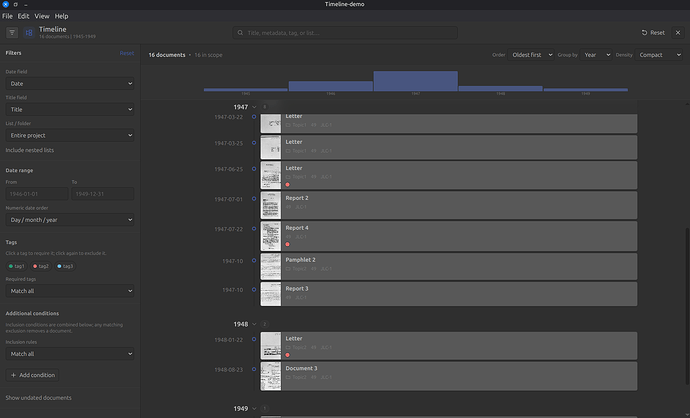This screenshot has height=418, width=690.
Task: Collapse the 1949 year group
Action: [x=254, y=409]
